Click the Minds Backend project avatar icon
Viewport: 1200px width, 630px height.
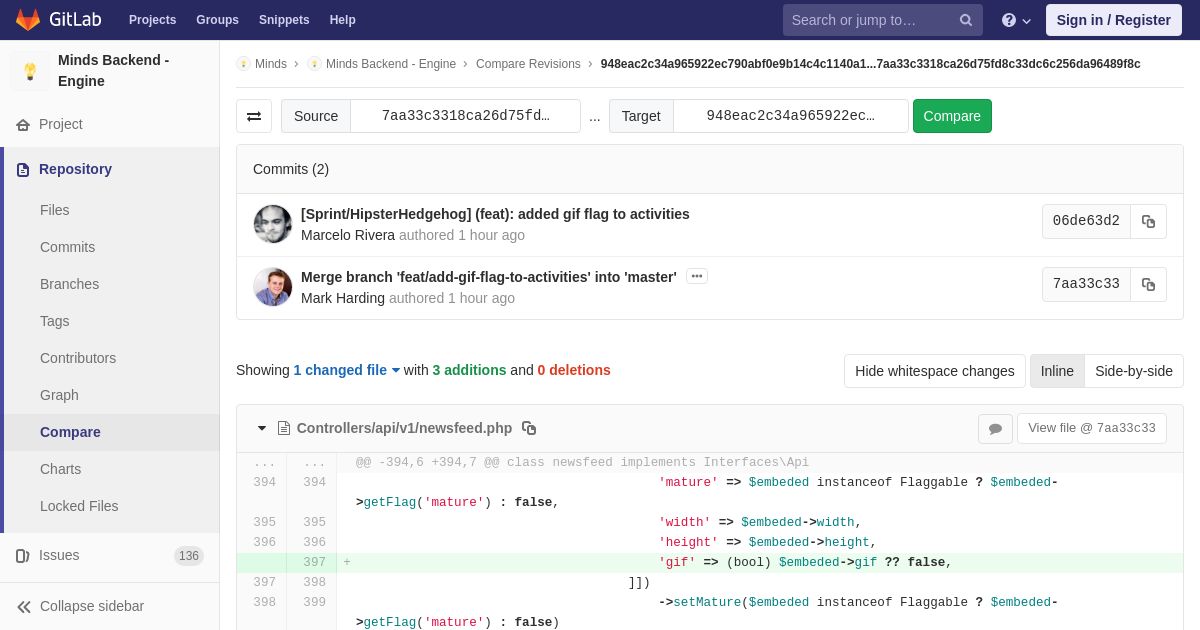coord(30,71)
